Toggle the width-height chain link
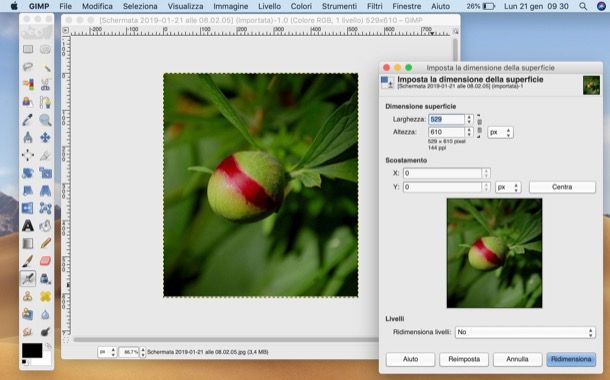 click(x=479, y=126)
